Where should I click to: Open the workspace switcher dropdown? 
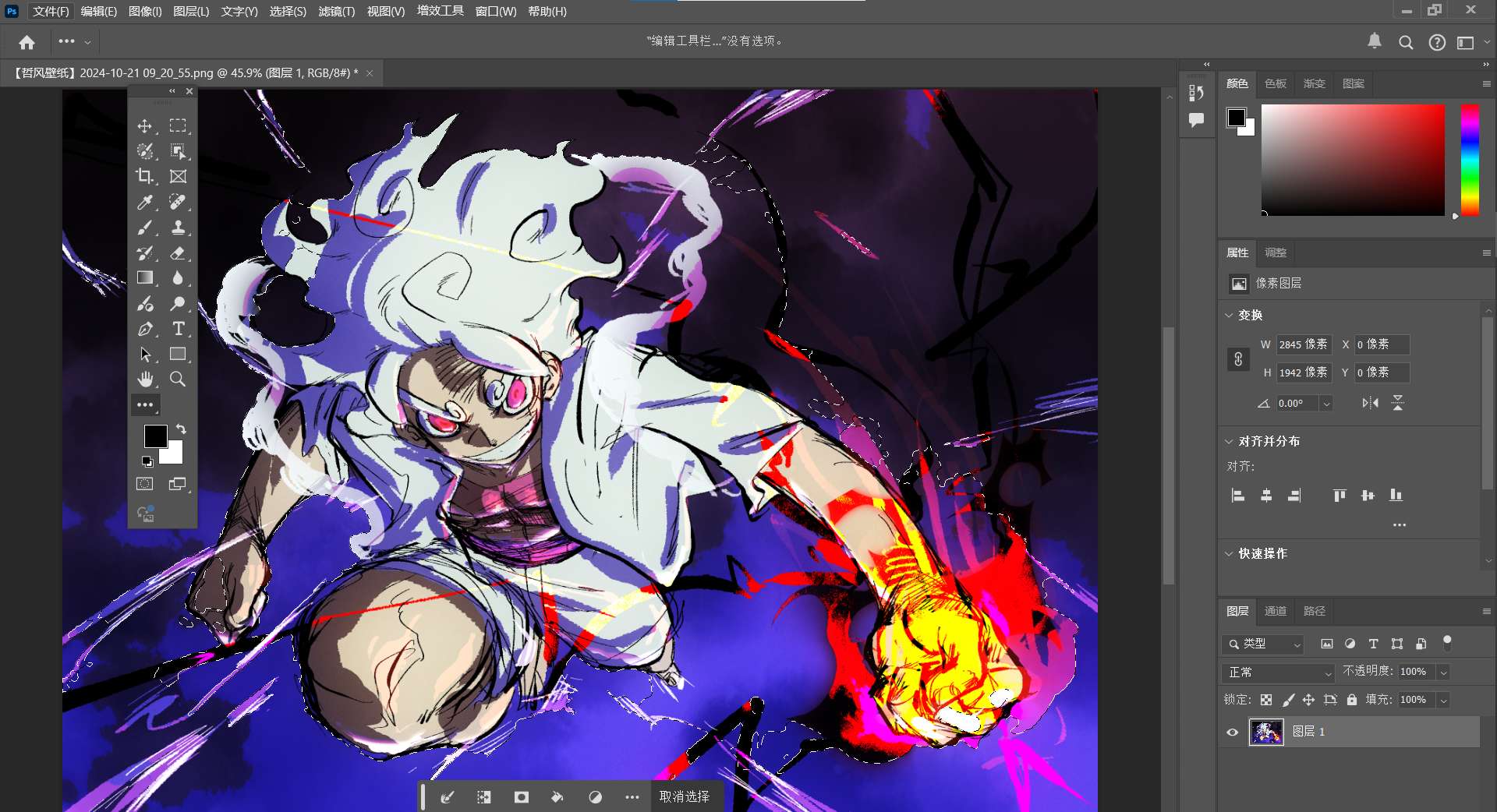(1471, 42)
